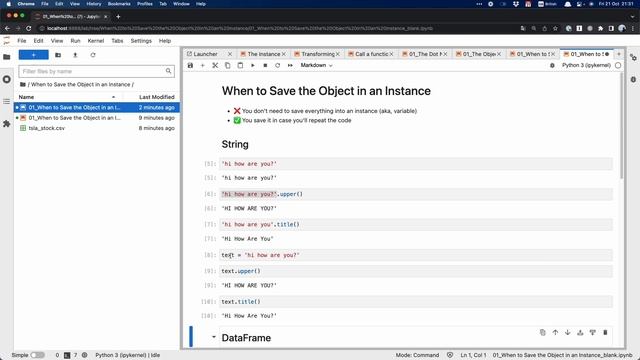The height and width of the screenshot is (360, 640).
Task: Collapse the DataFrame heading section
Action: click(213, 337)
